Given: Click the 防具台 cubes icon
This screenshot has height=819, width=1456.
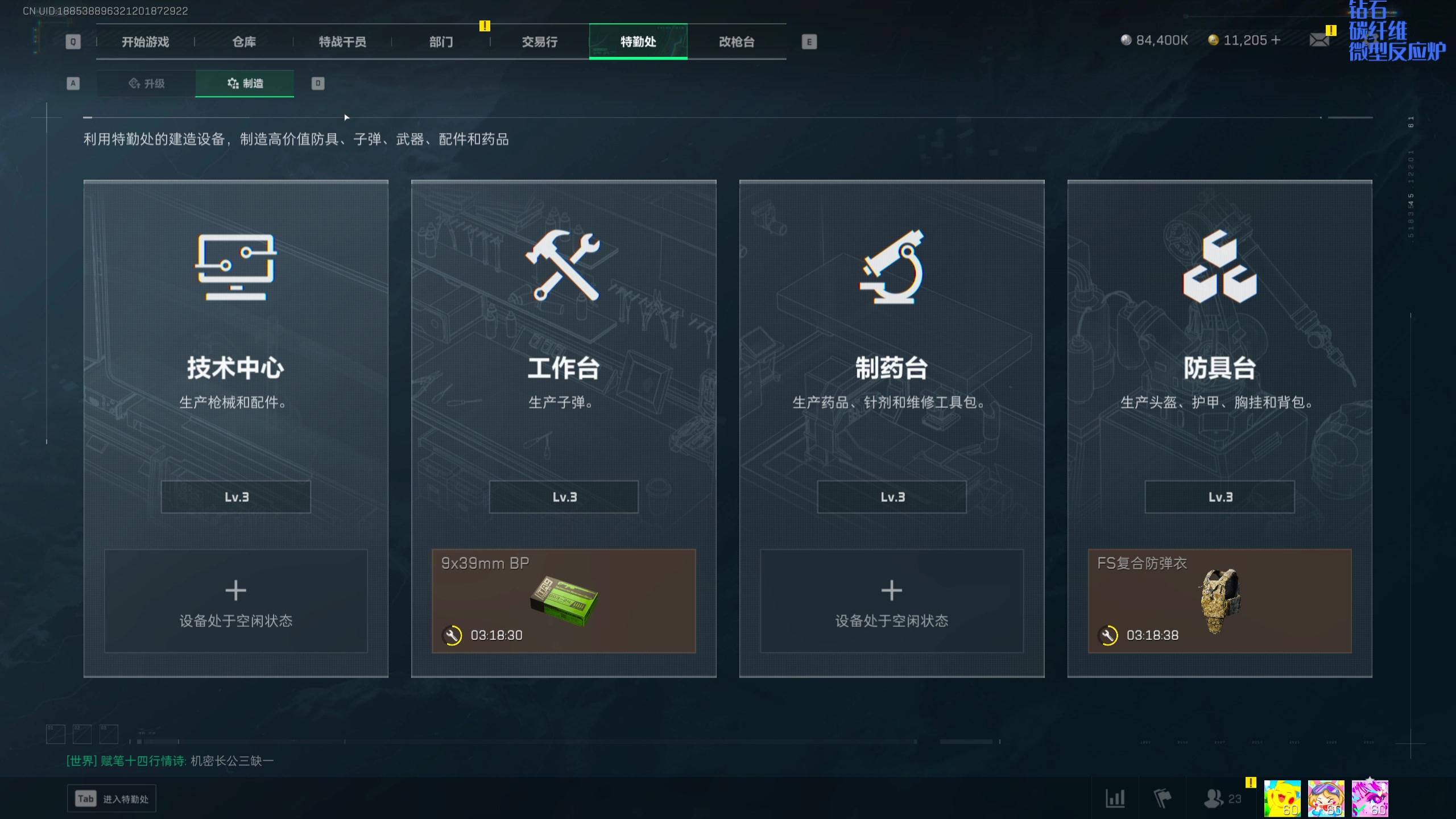Looking at the screenshot, I should click(1219, 266).
